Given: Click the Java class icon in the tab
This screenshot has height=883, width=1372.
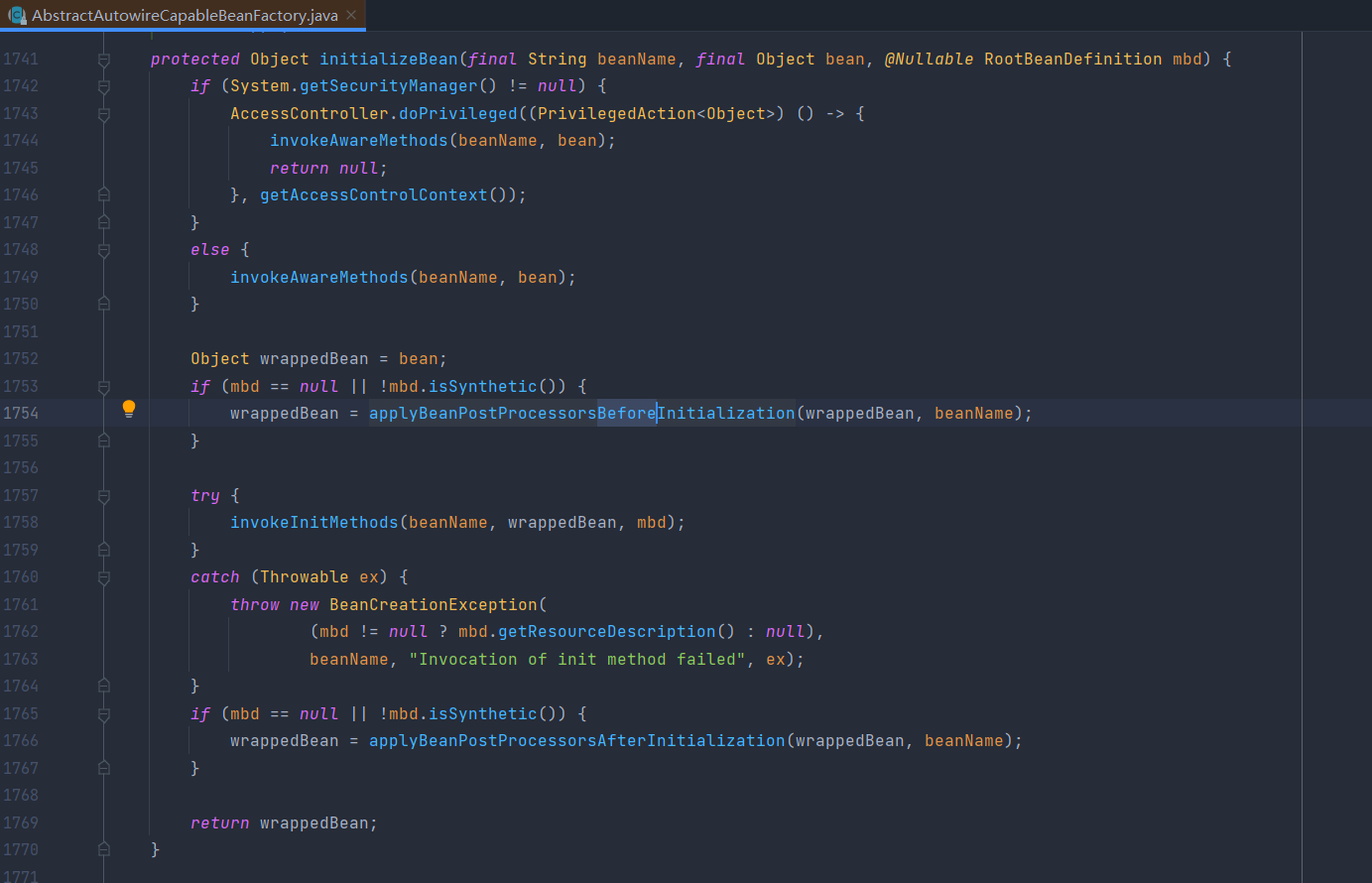Looking at the screenshot, I should 17,15.
